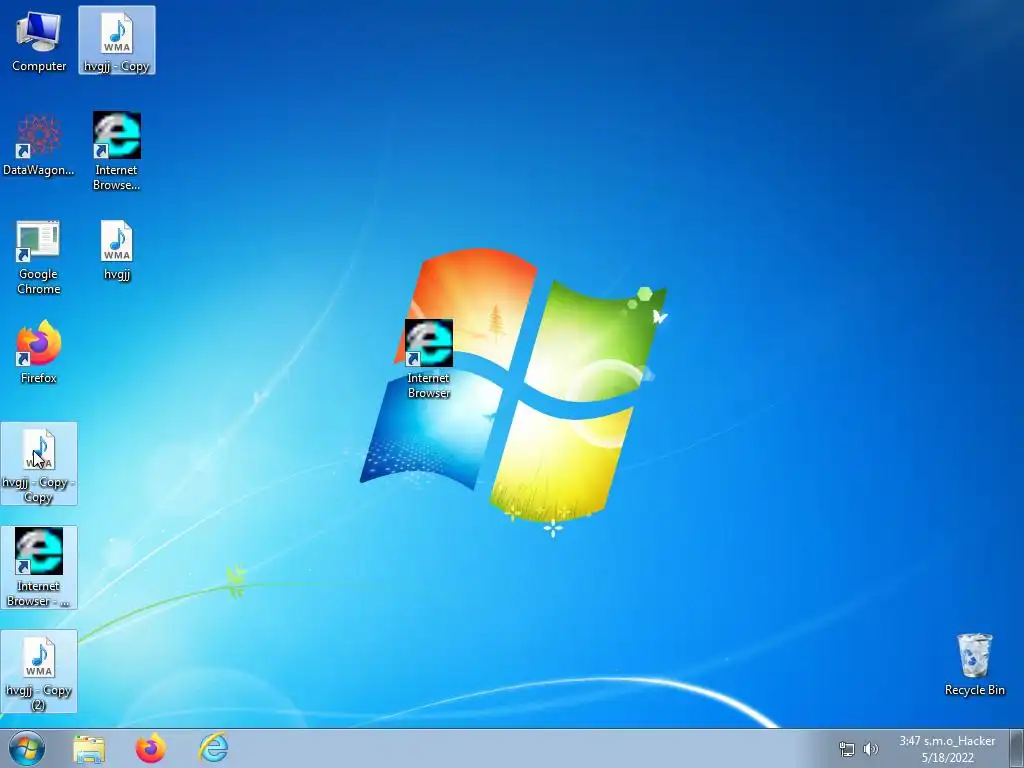1024x768 pixels.
Task: Open the network status tray icon
Action: 846,749
